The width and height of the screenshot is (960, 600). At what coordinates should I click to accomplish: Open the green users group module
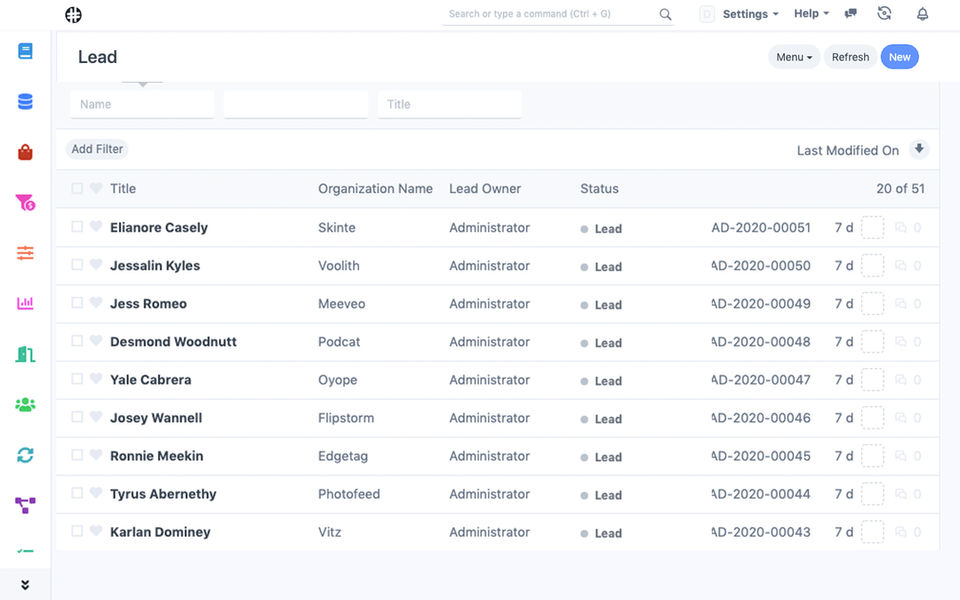click(25, 405)
